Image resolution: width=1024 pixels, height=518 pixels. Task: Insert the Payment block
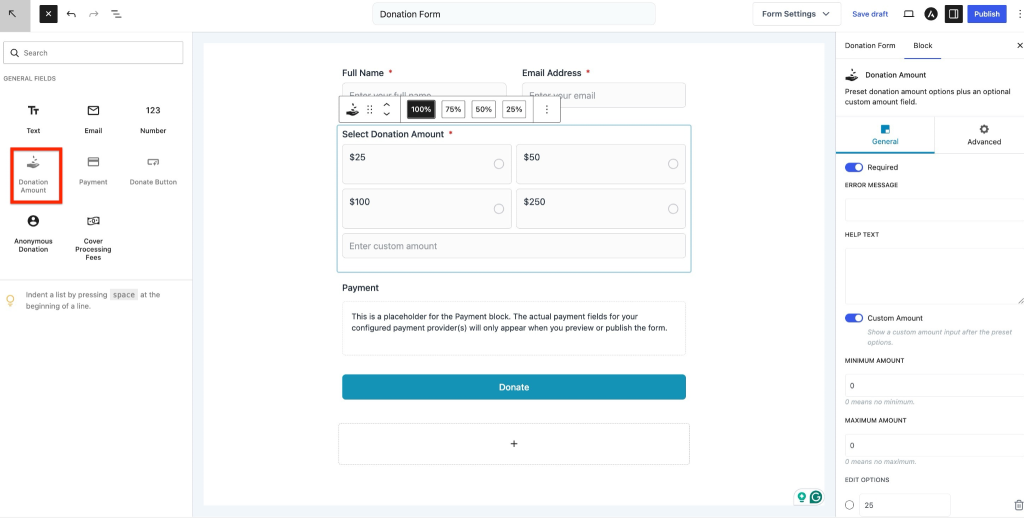click(93, 170)
